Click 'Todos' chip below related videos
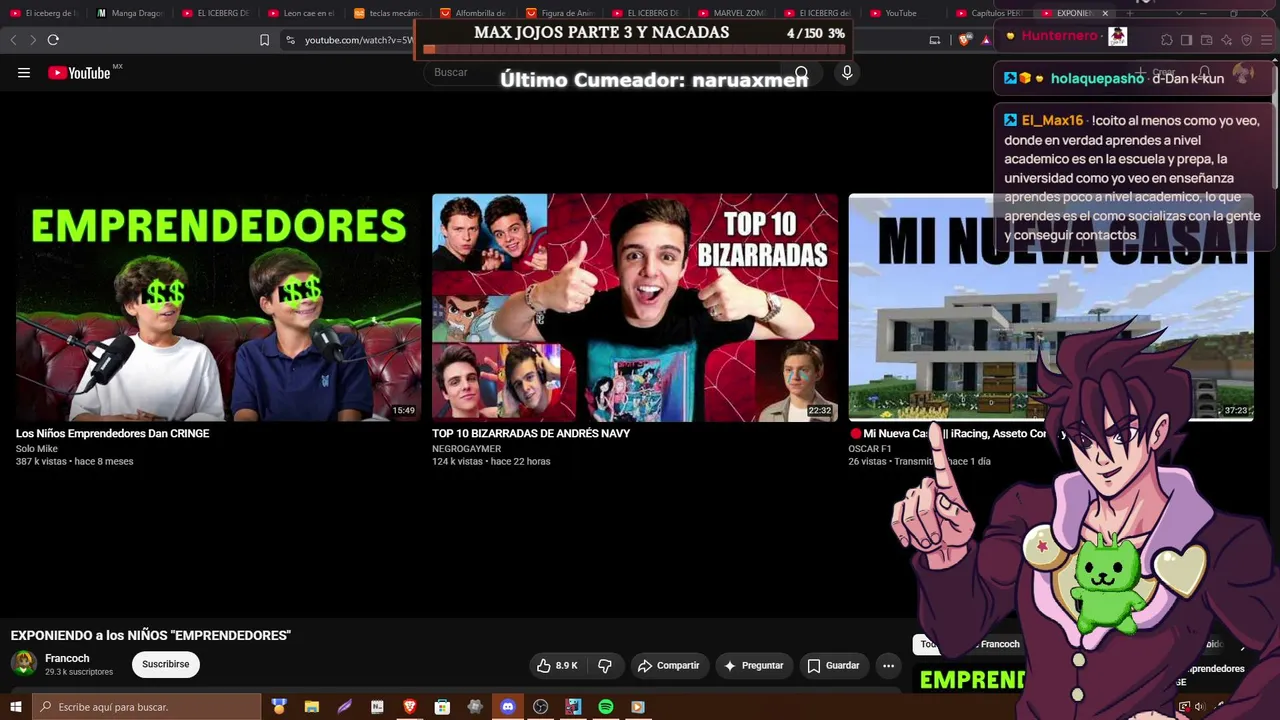 (x=929, y=644)
